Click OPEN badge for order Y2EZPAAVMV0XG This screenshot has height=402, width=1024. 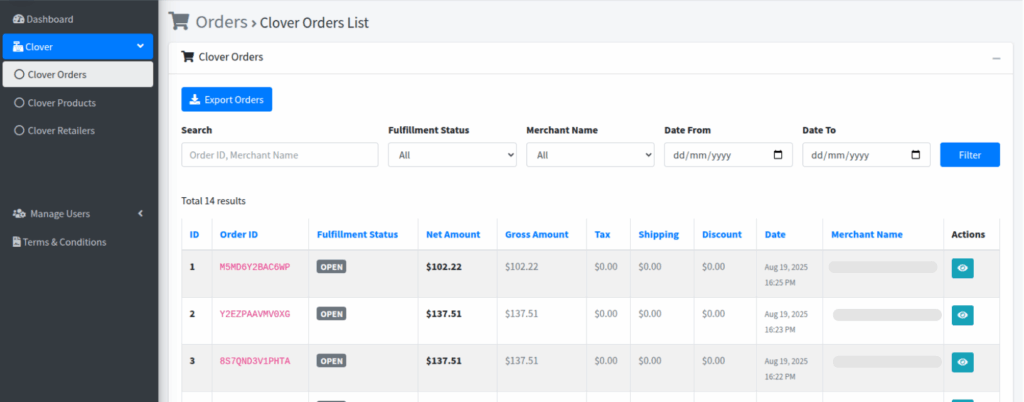[332, 314]
